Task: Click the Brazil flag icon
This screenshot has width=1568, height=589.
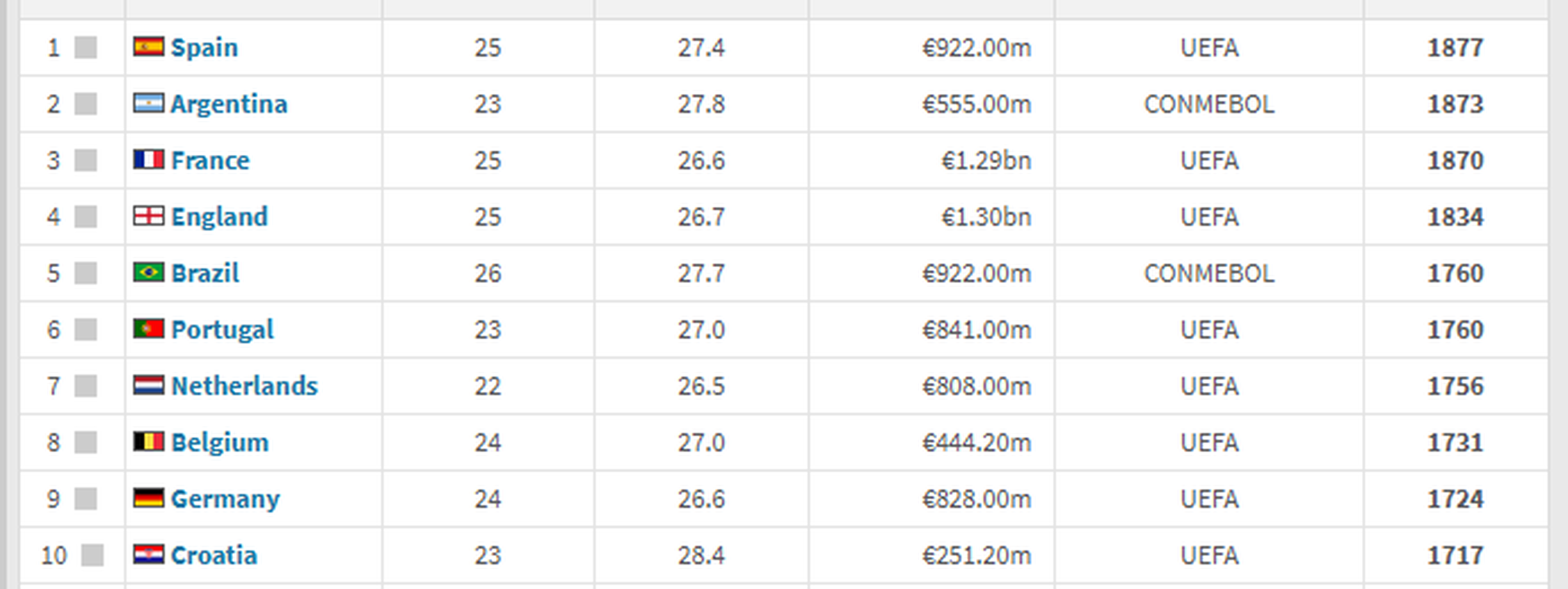Action: [148, 273]
